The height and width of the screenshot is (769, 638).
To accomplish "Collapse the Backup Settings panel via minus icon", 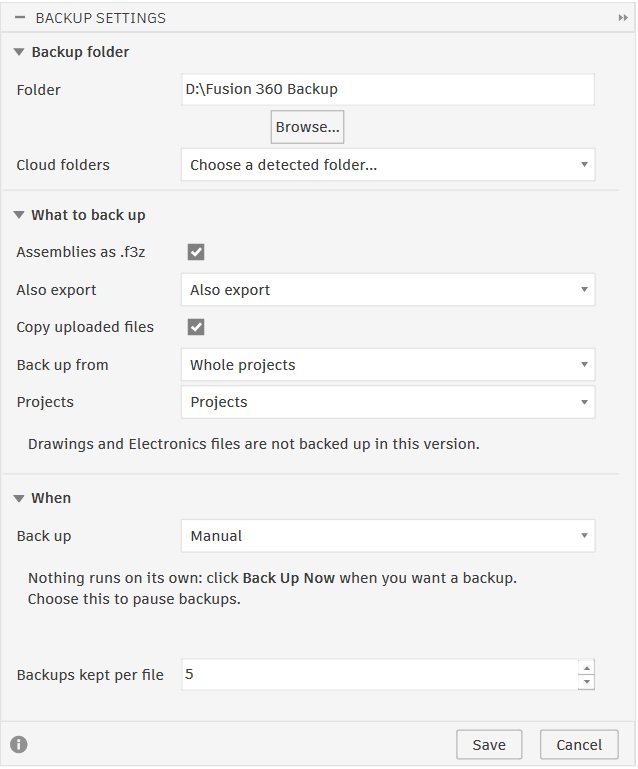I will tap(20, 18).
